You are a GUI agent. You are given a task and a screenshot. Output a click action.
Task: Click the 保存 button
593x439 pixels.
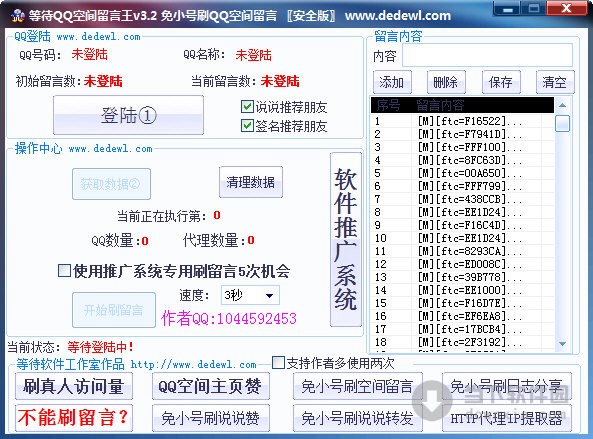[x=501, y=82]
